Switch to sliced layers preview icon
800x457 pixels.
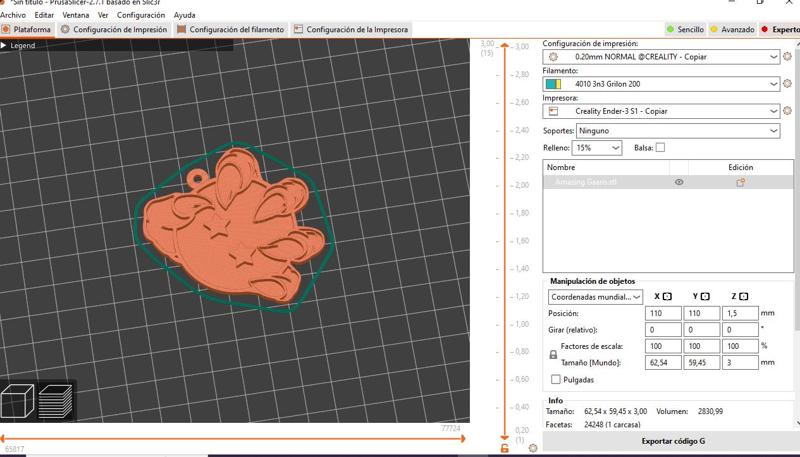(55, 401)
